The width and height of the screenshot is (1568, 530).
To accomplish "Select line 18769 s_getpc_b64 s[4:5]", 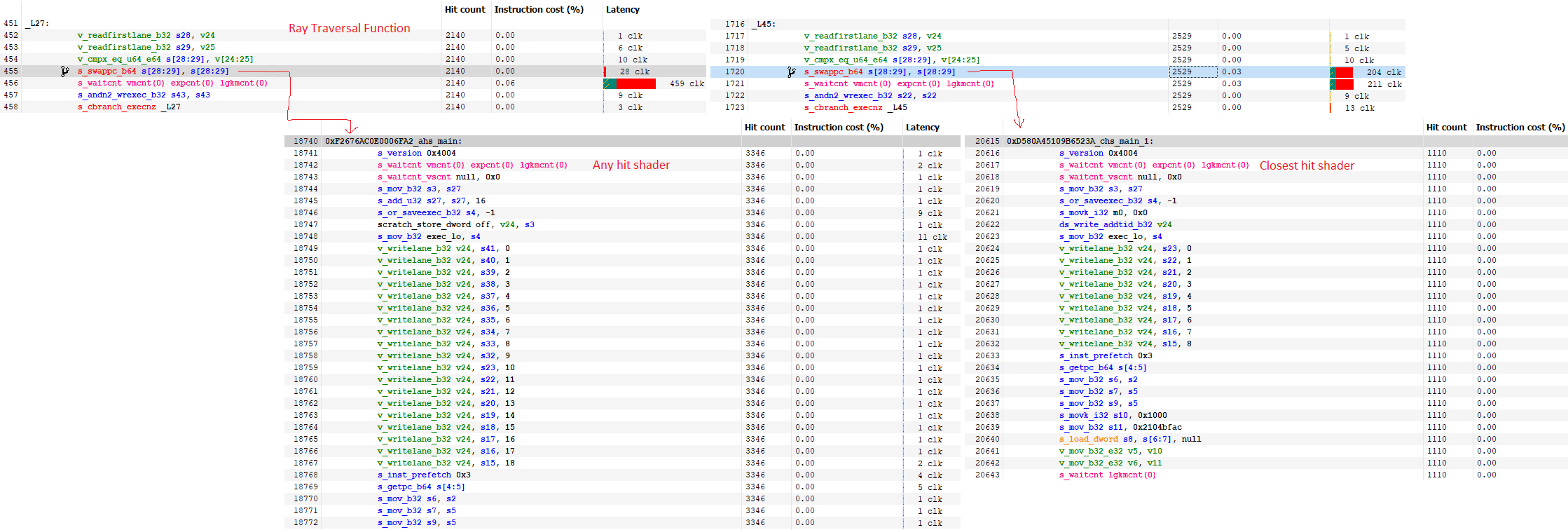I will pyautogui.click(x=421, y=487).
